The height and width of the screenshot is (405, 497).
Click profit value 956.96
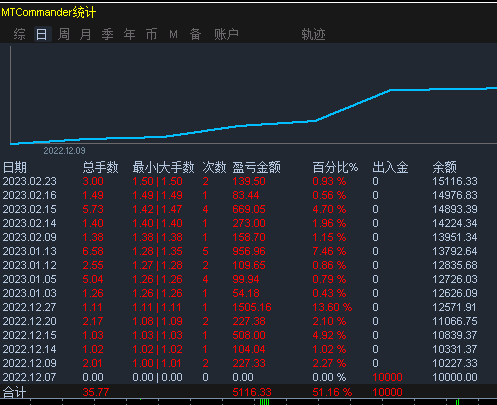(x=249, y=251)
